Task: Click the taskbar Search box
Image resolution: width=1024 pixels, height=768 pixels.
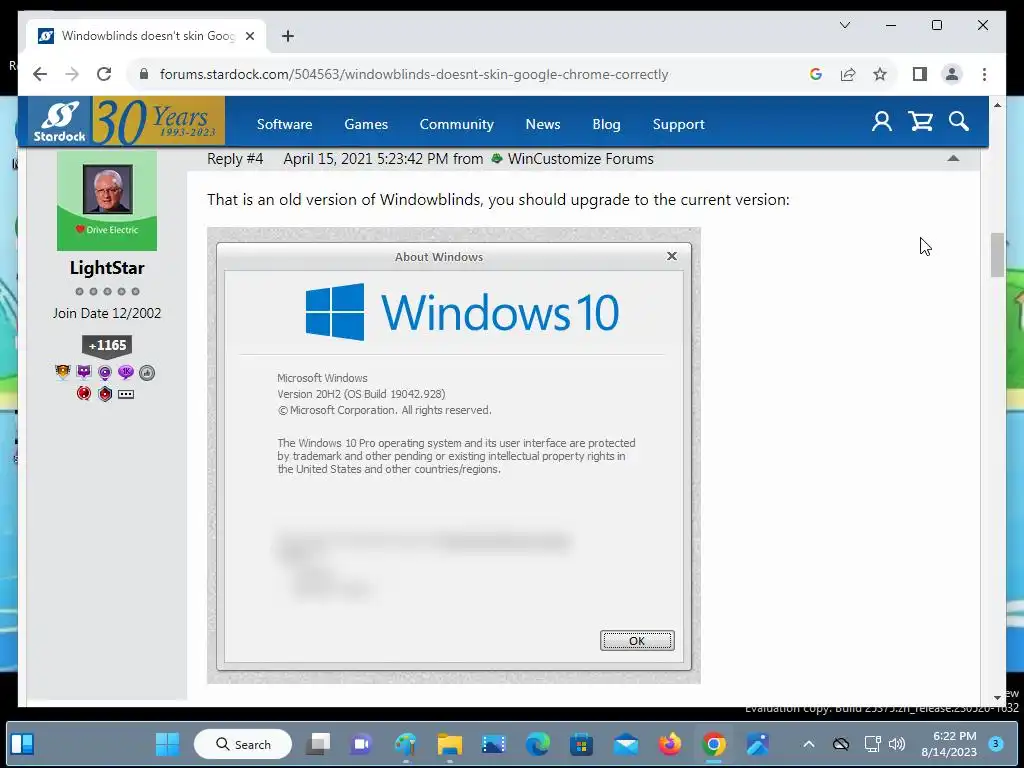Action: 243,744
